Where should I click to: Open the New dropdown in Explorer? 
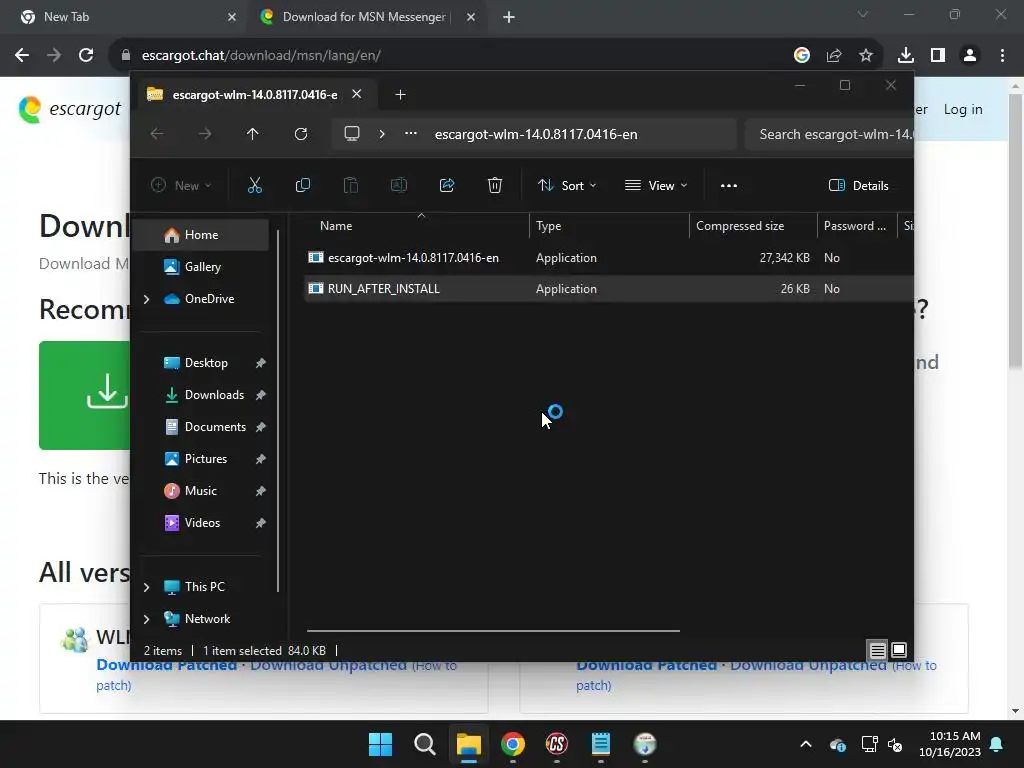(x=181, y=185)
